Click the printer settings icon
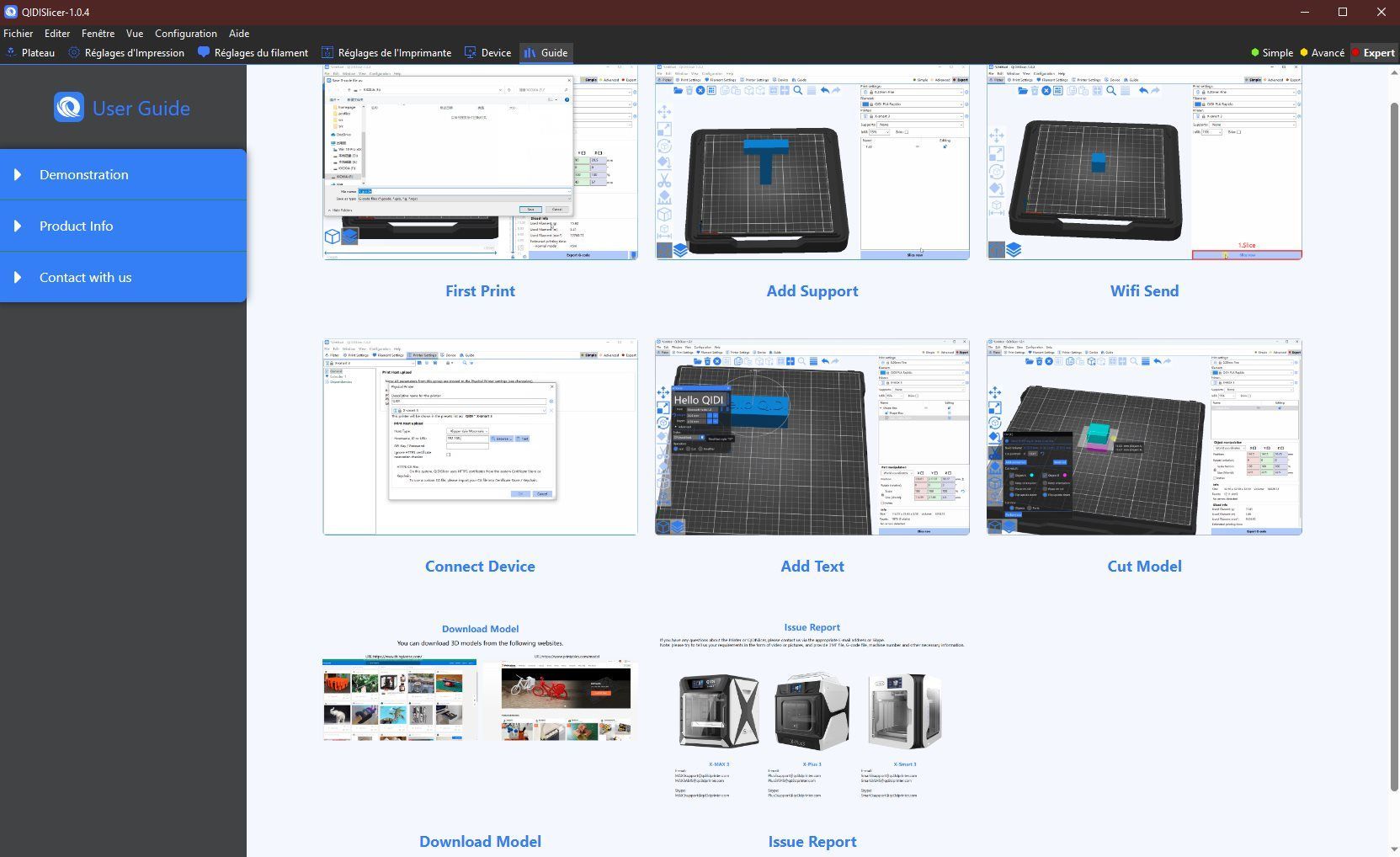This screenshot has width=1400, height=857. pos(328,52)
